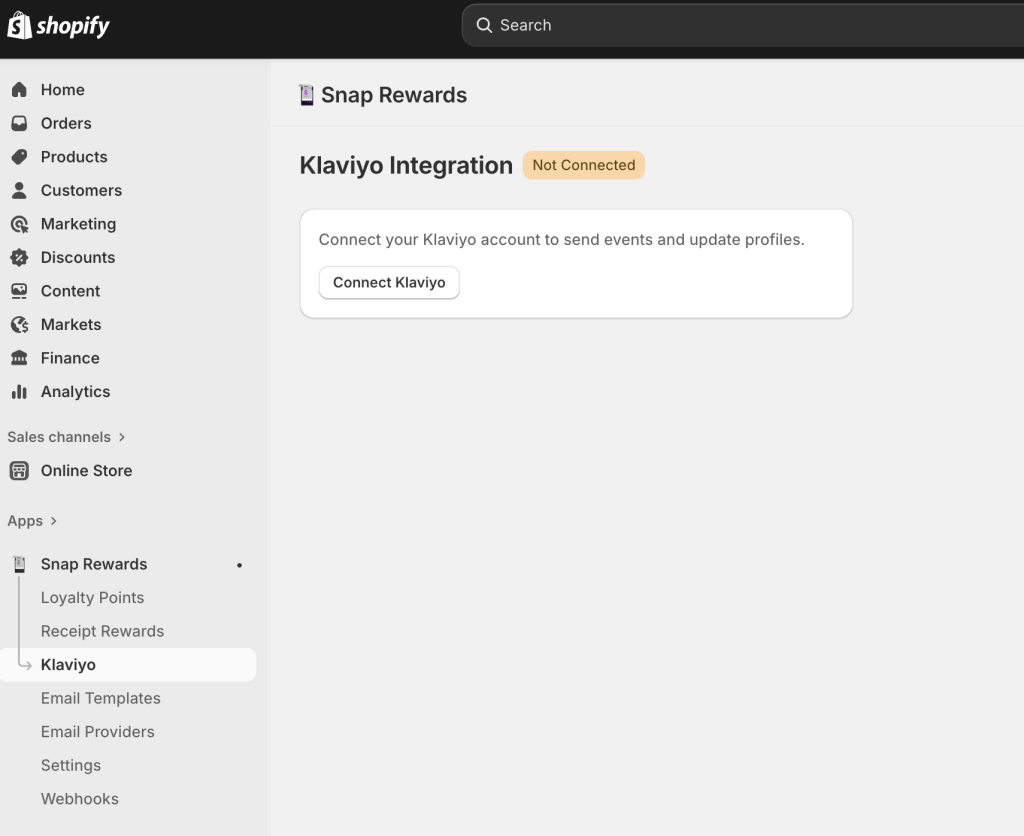This screenshot has width=1024, height=836.
Task: Click the Products tag icon
Action: 19,157
